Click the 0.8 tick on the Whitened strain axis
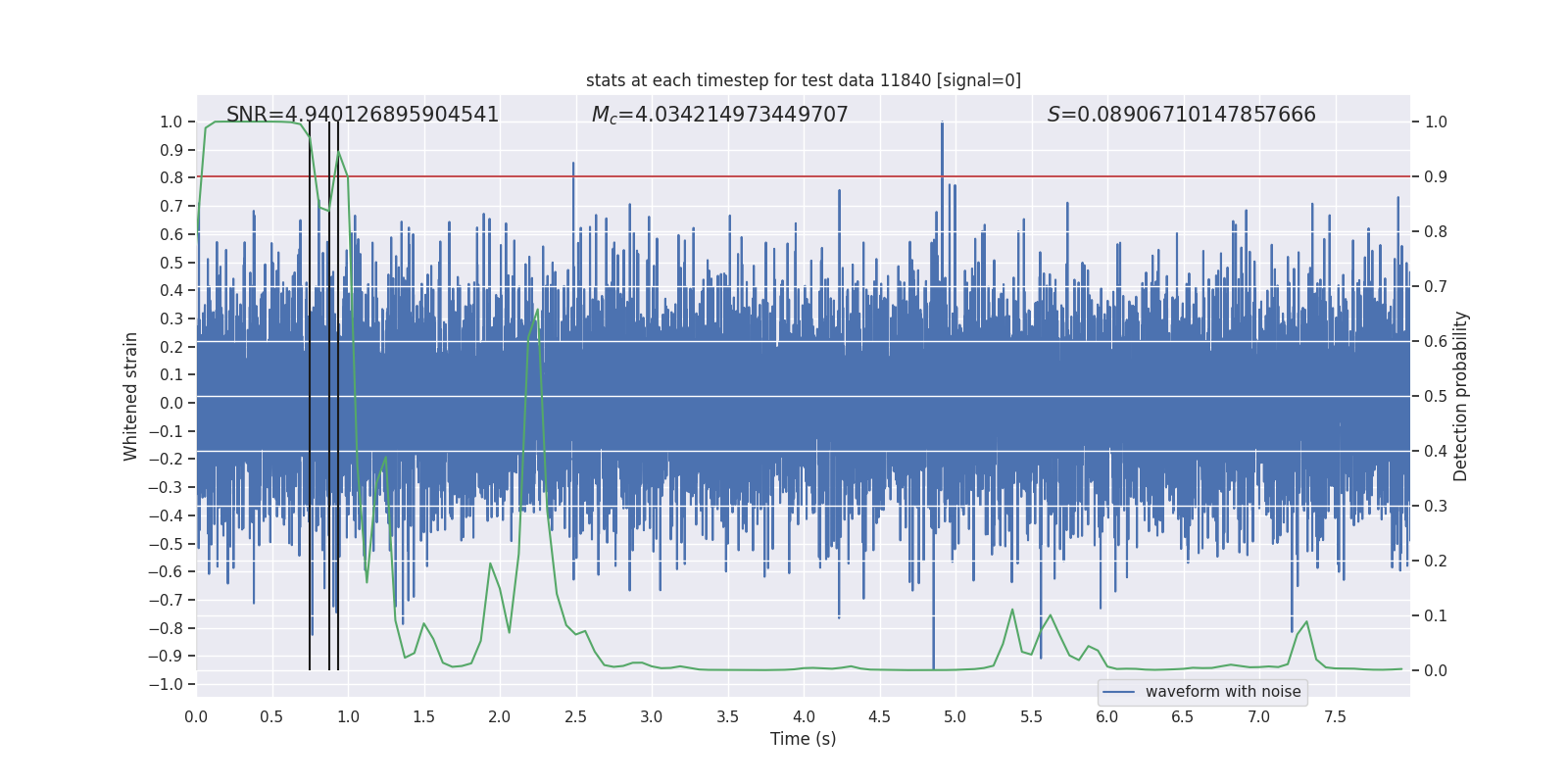The height and width of the screenshot is (784, 1568). coord(171,178)
